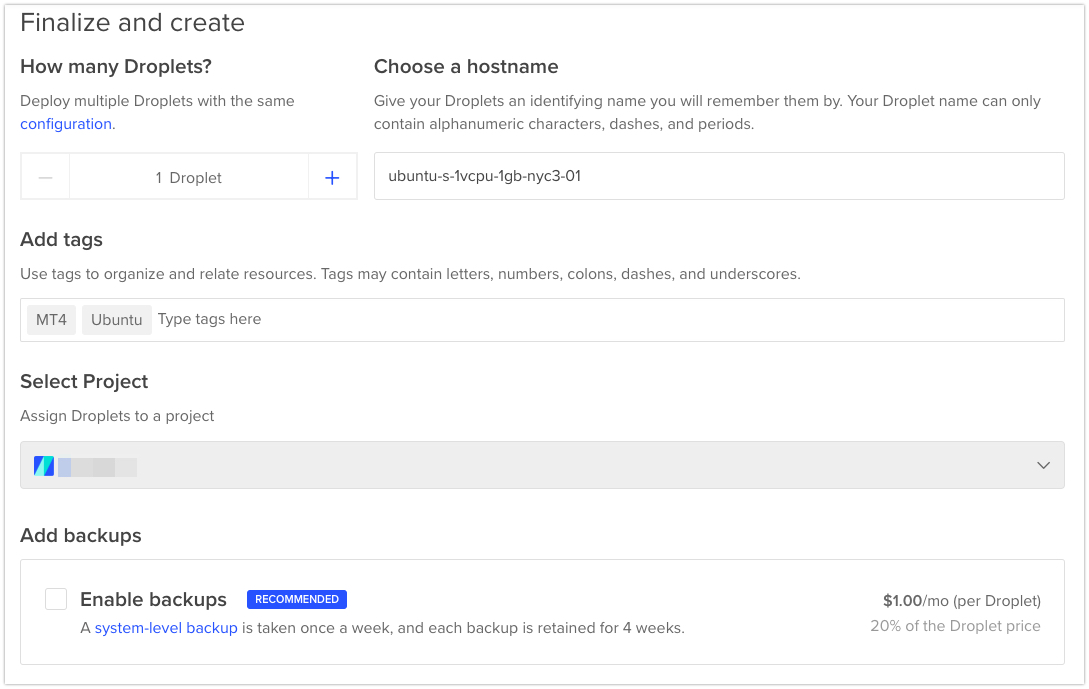
Task: Click the $1.00/mo (per Droplet) price
Action: (962, 601)
